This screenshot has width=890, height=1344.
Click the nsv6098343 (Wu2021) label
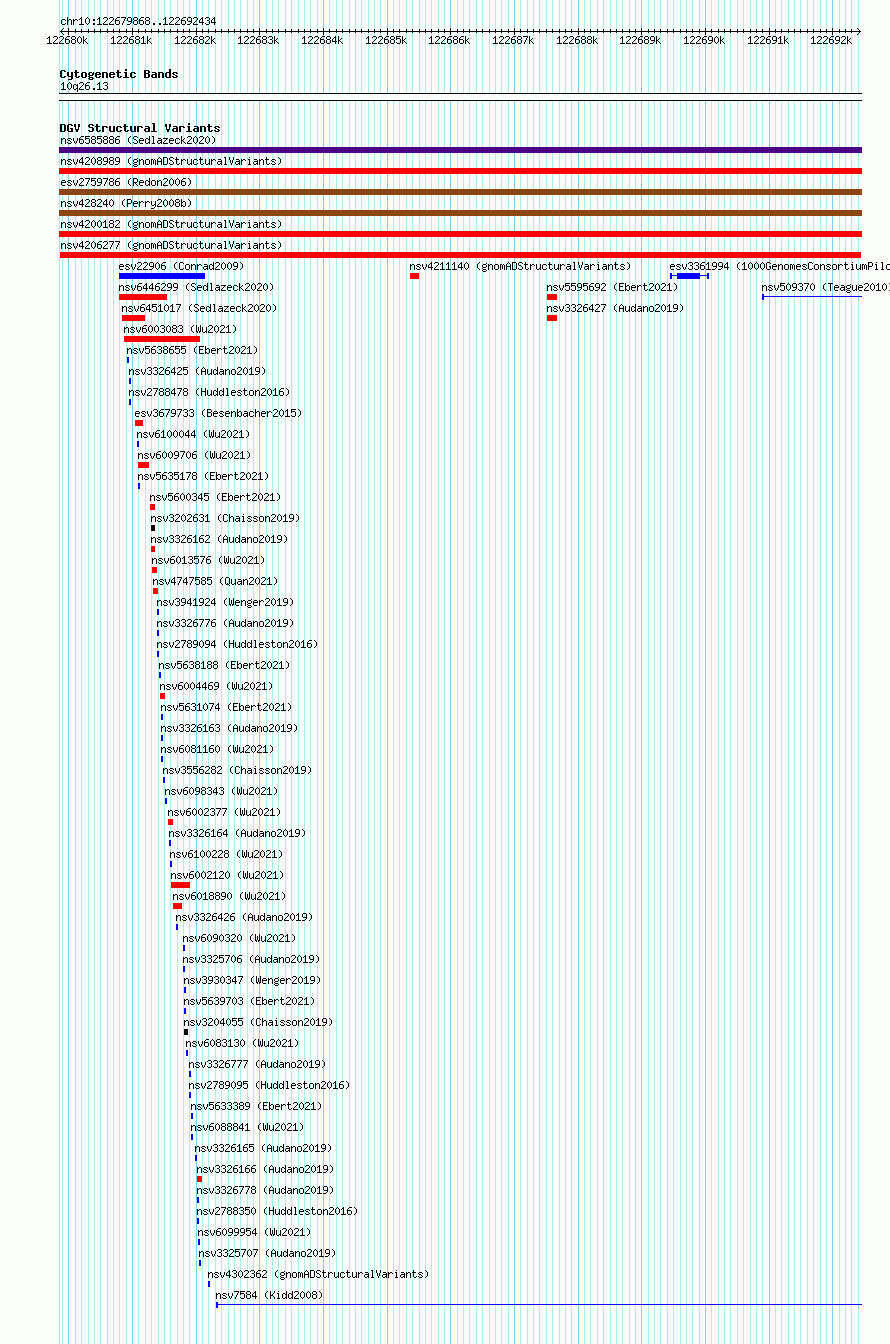222,791
